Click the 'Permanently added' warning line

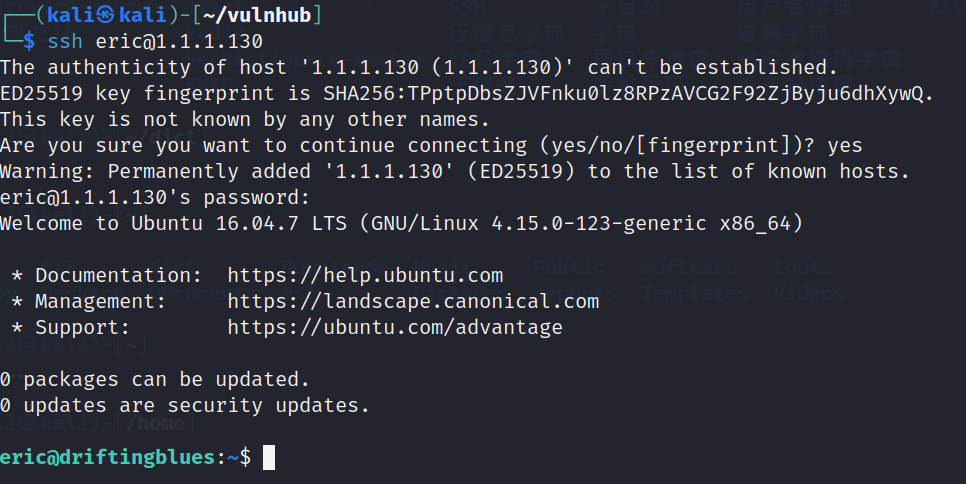[455, 172]
